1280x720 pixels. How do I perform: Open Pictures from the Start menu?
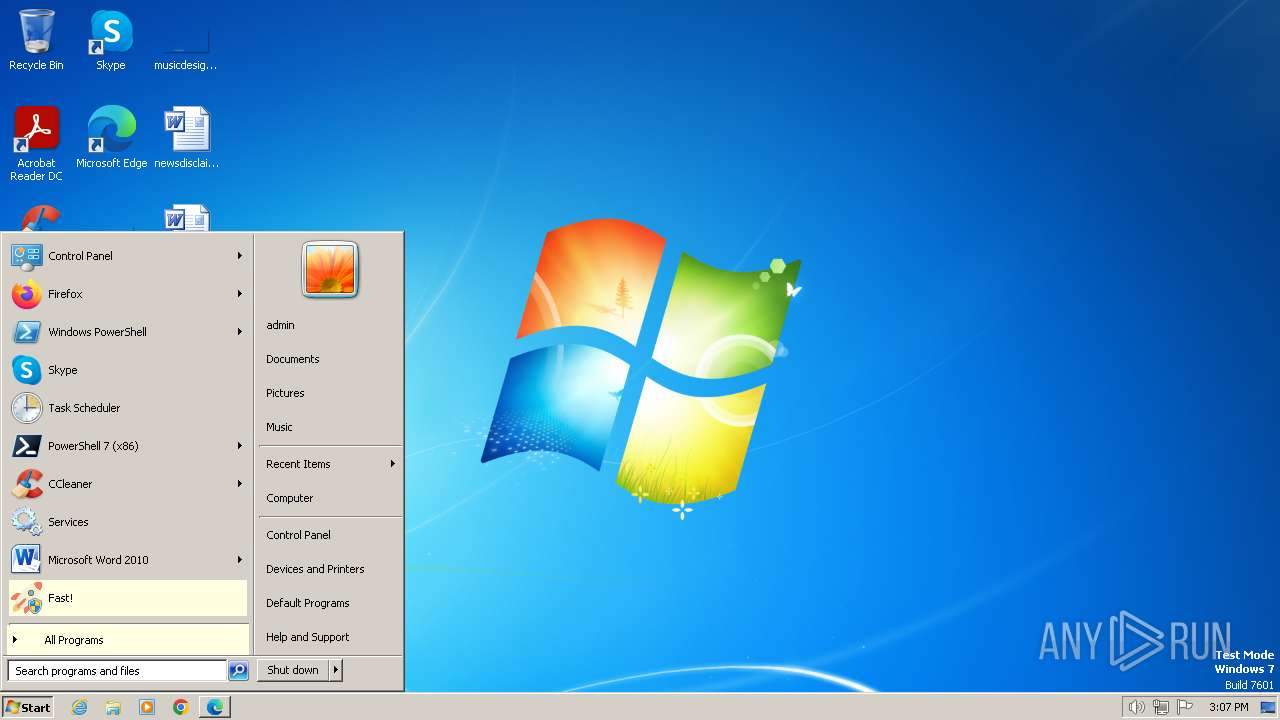click(x=330, y=393)
